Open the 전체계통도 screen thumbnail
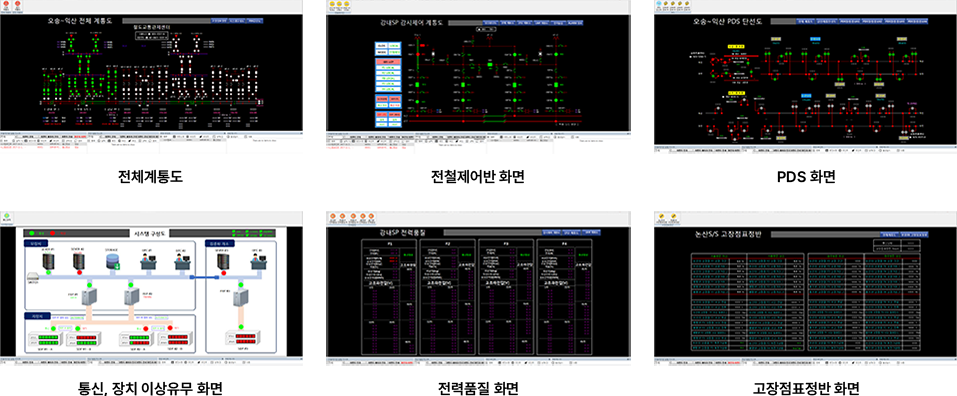Image resolution: width=957 pixels, height=396 pixels. point(151,76)
